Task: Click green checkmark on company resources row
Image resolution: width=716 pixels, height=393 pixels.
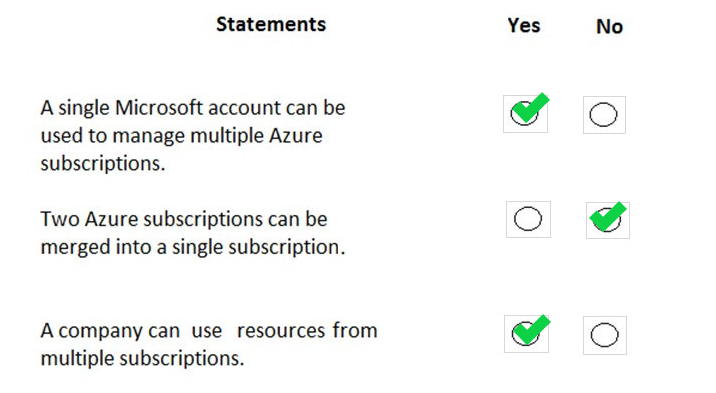Action: pyautogui.click(x=531, y=329)
